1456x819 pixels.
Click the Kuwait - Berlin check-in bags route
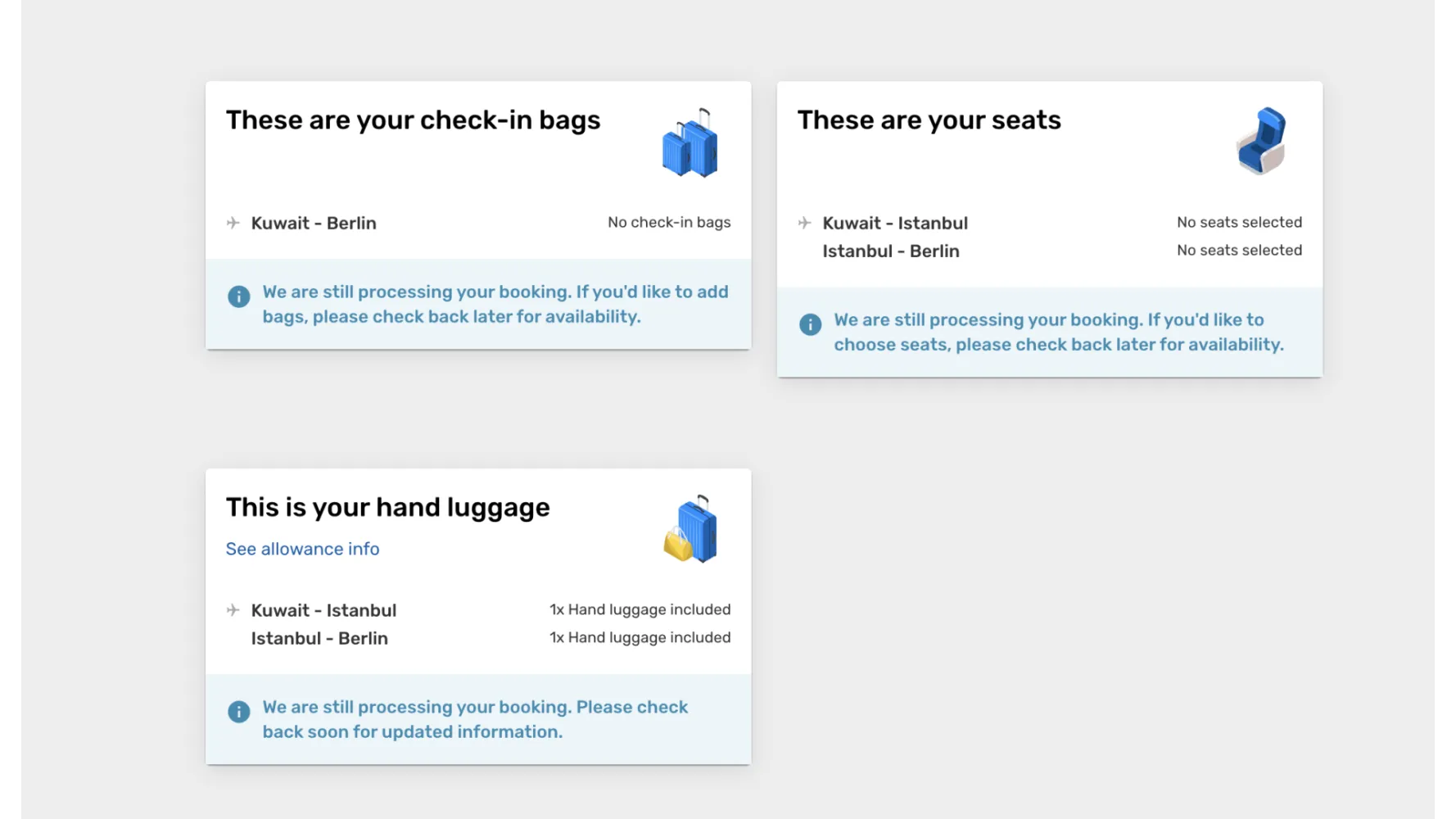[x=314, y=223]
